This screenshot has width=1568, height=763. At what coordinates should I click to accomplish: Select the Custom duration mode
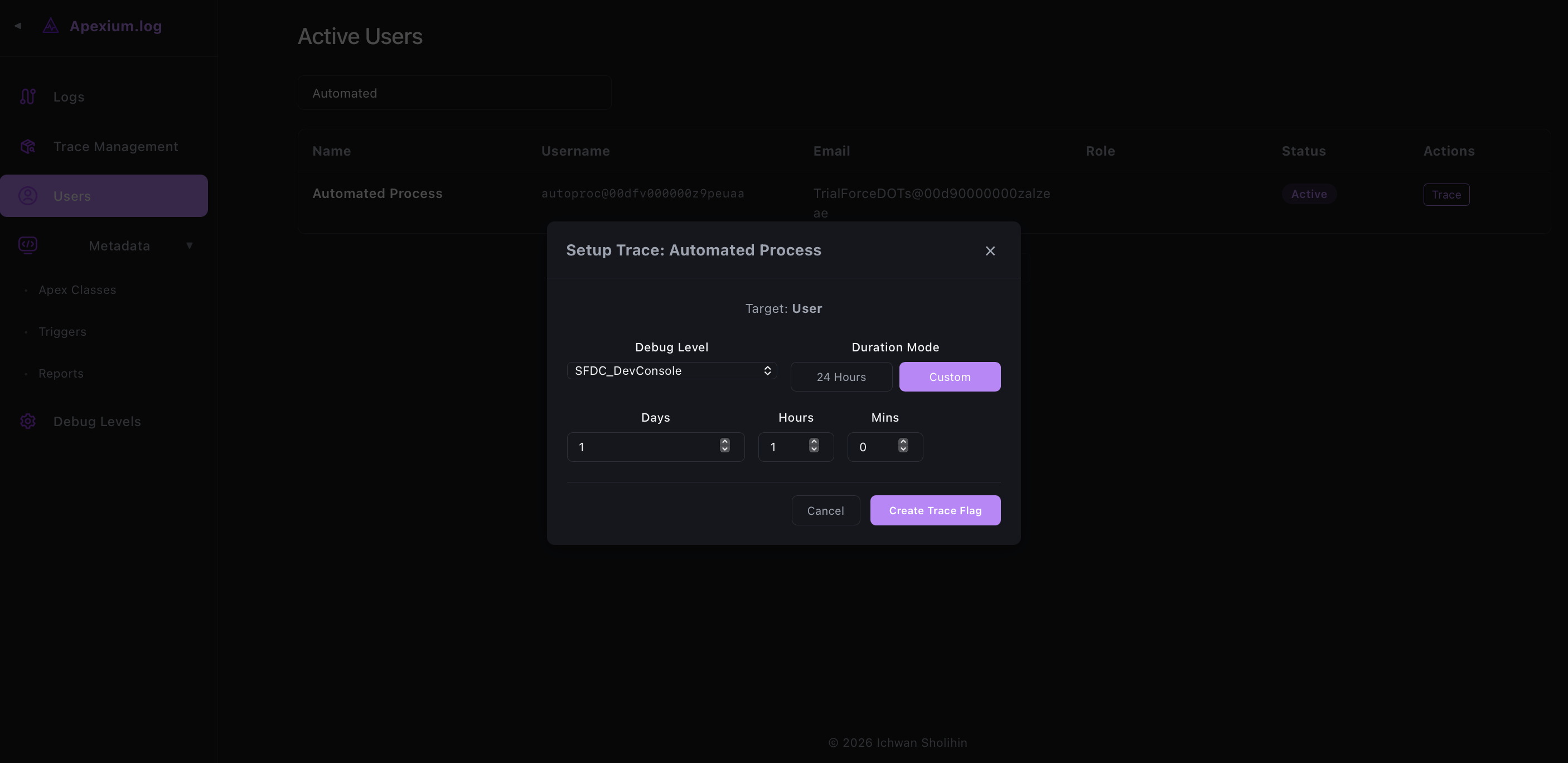coord(950,377)
